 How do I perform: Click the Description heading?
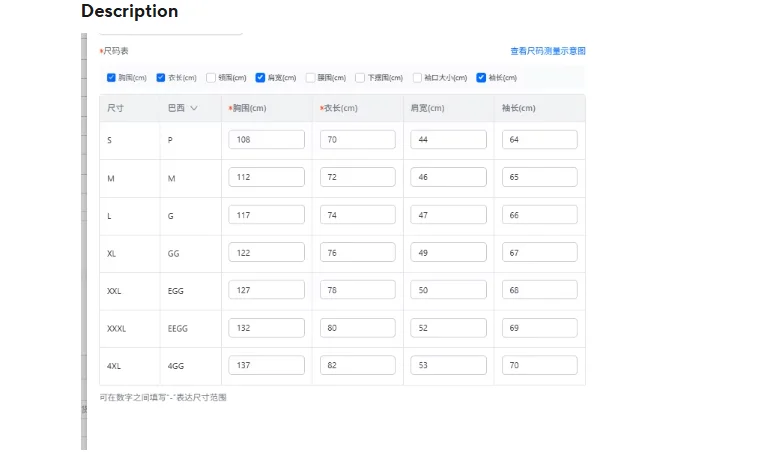point(129,11)
